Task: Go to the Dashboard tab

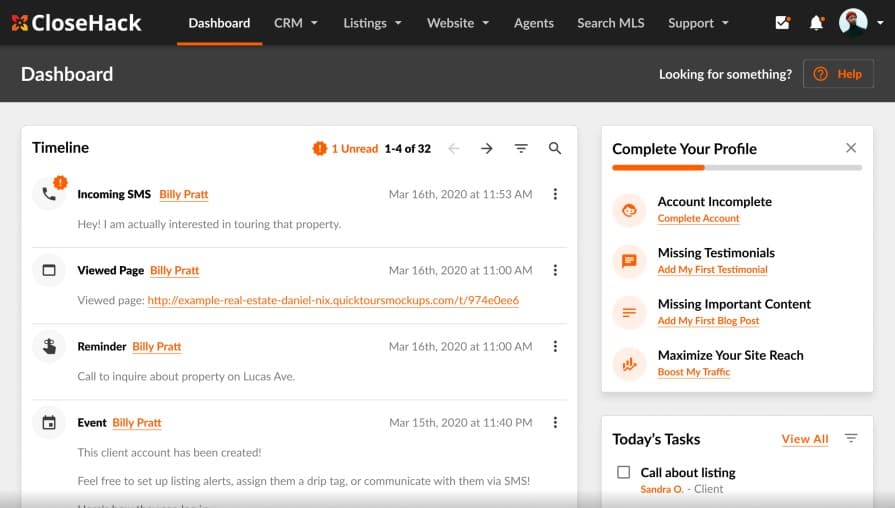Action: pyautogui.click(x=219, y=23)
